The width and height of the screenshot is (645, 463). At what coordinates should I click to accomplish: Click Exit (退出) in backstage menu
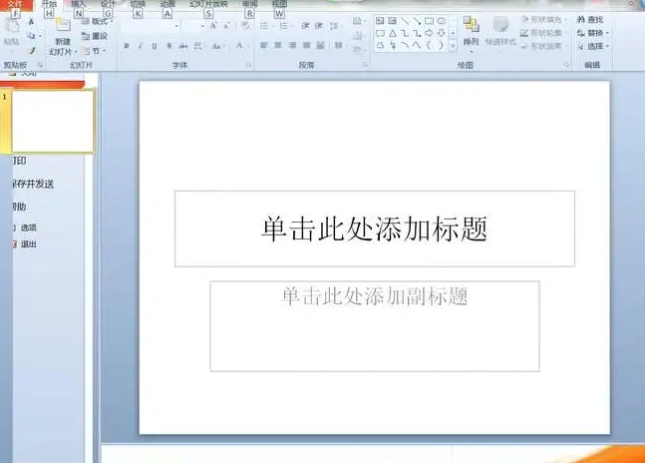click(26, 244)
